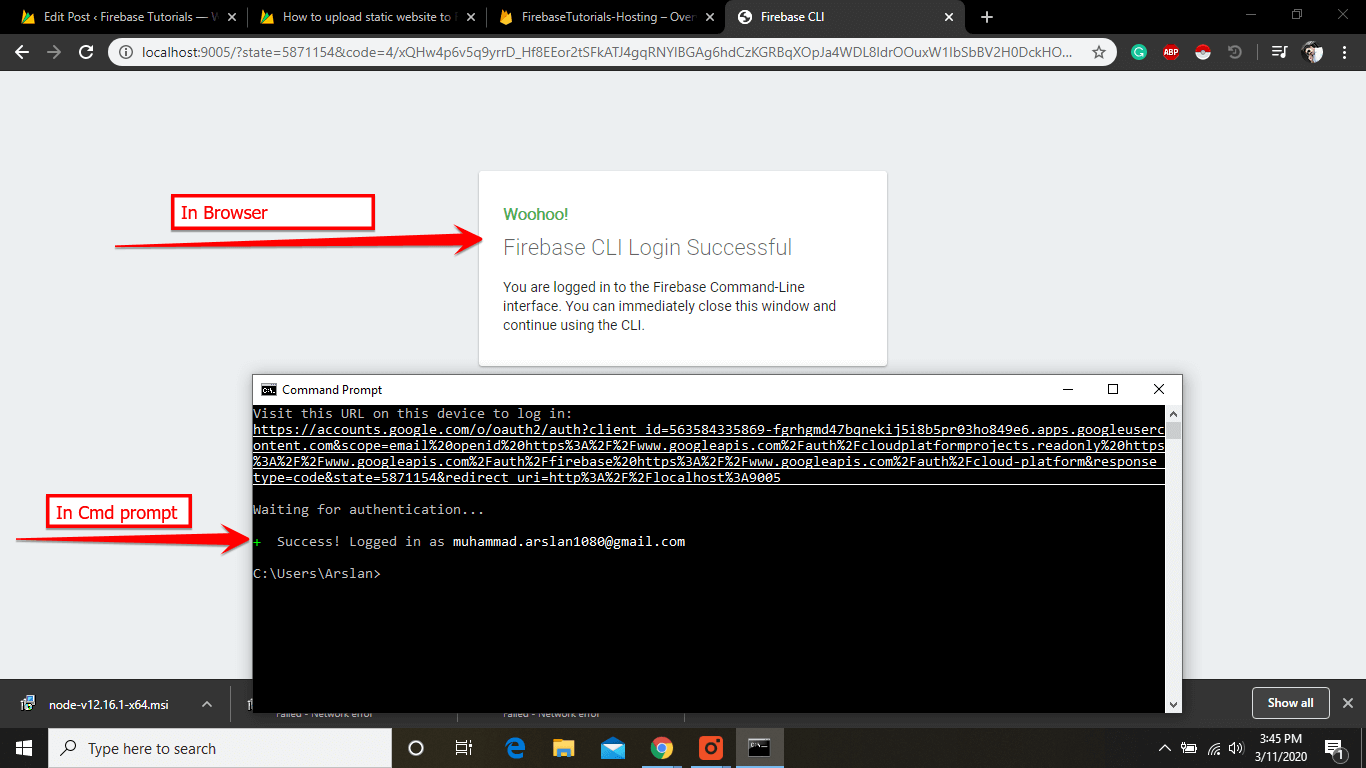This screenshot has height=768, width=1366.
Task: Reload the current page
Action: [86, 52]
